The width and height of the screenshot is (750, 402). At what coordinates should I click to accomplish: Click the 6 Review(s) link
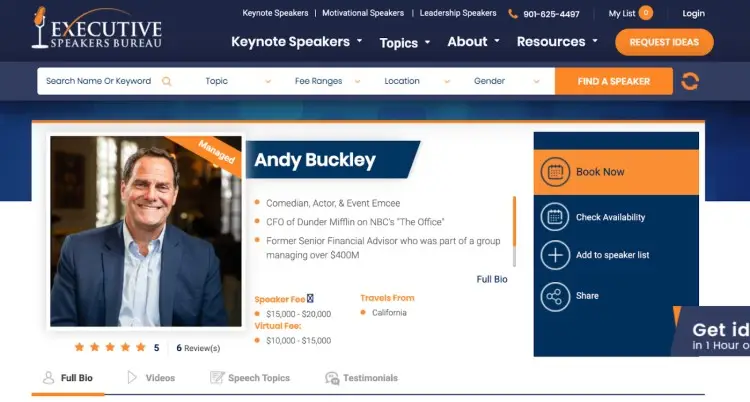coord(198,348)
